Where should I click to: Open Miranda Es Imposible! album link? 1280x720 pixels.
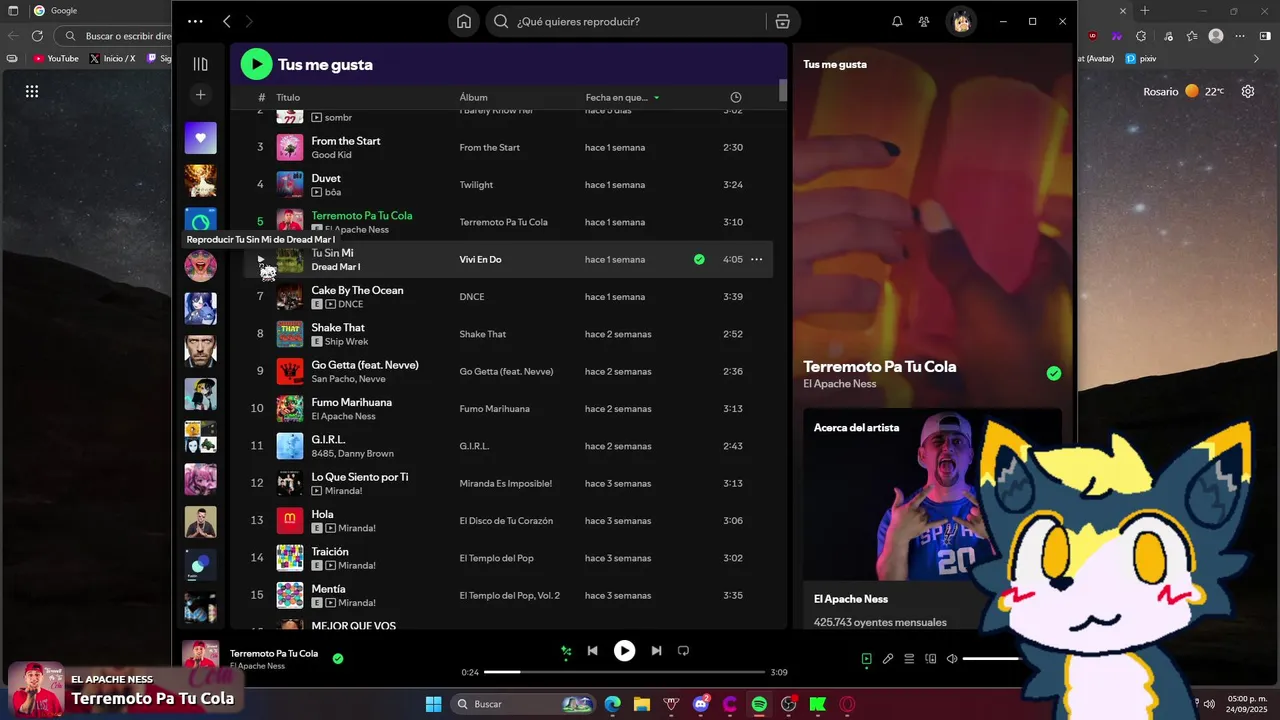click(506, 484)
